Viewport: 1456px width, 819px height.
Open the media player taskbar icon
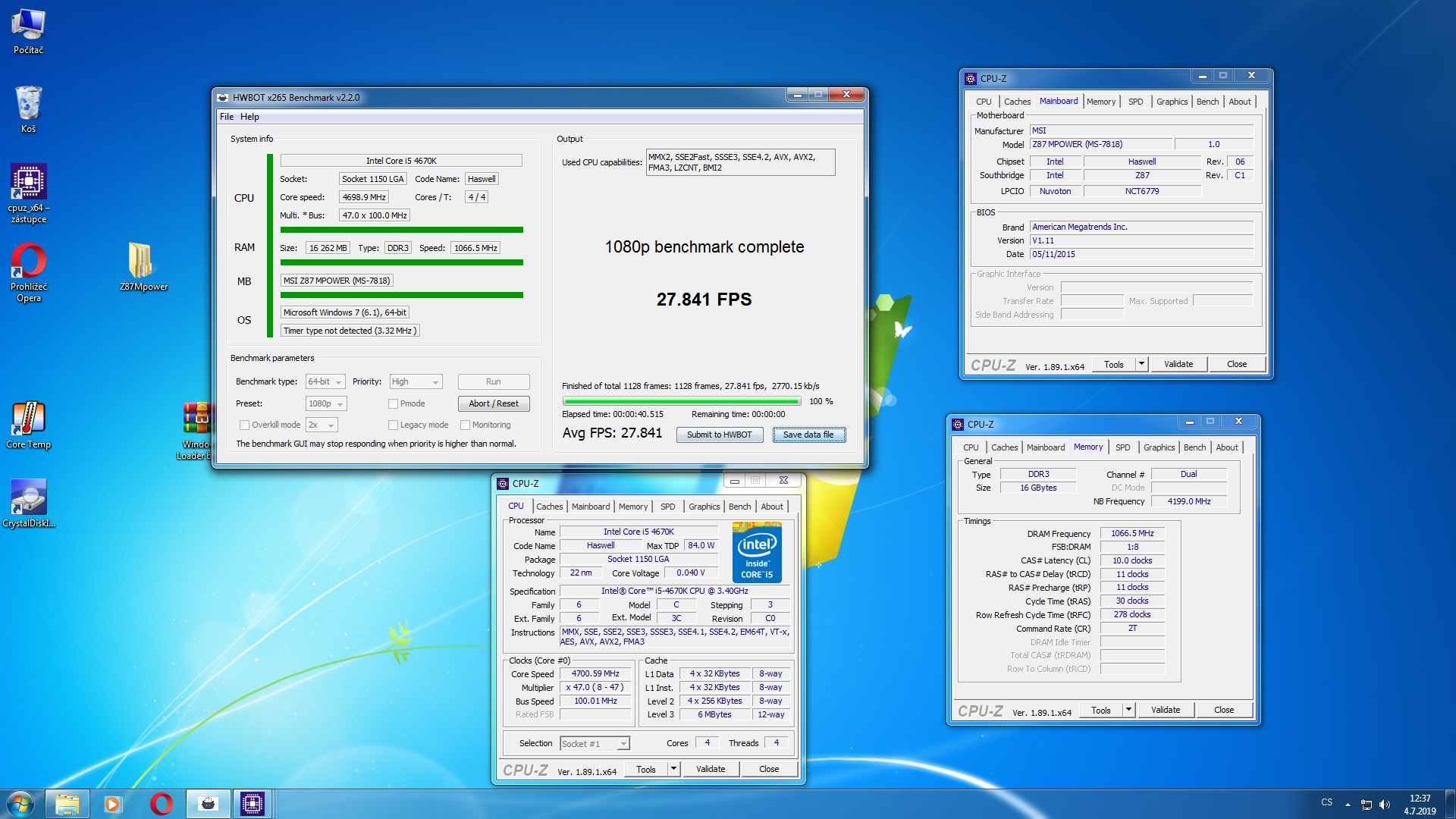point(112,804)
